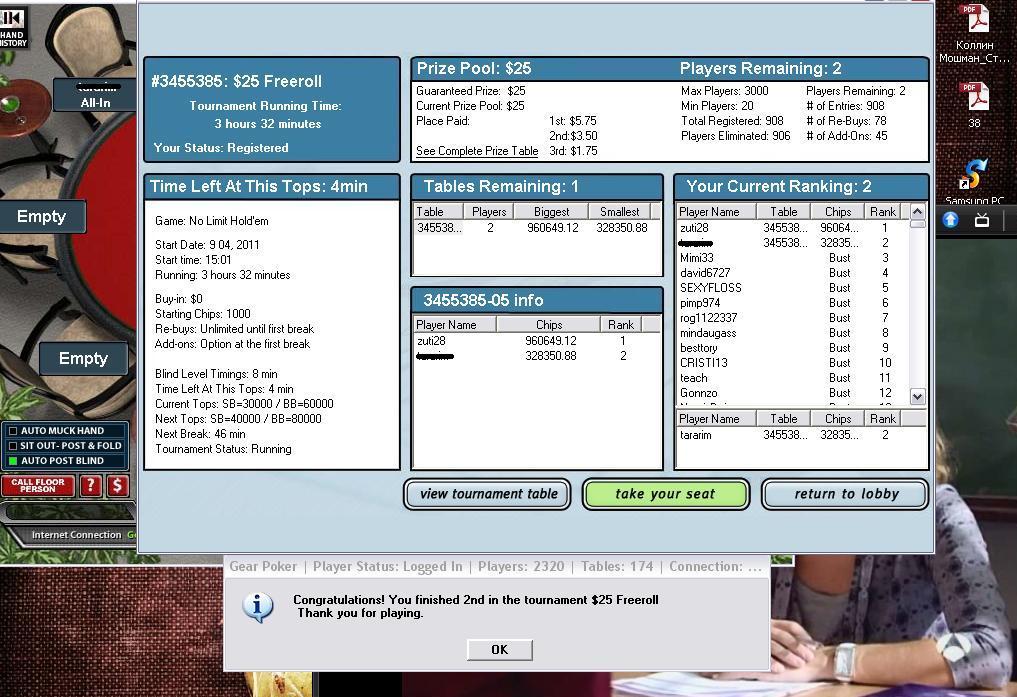Image resolution: width=1017 pixels, height=697 pixels.
Task: Select SEXYFLOSS in ranking list
Action: coord(791,287)
